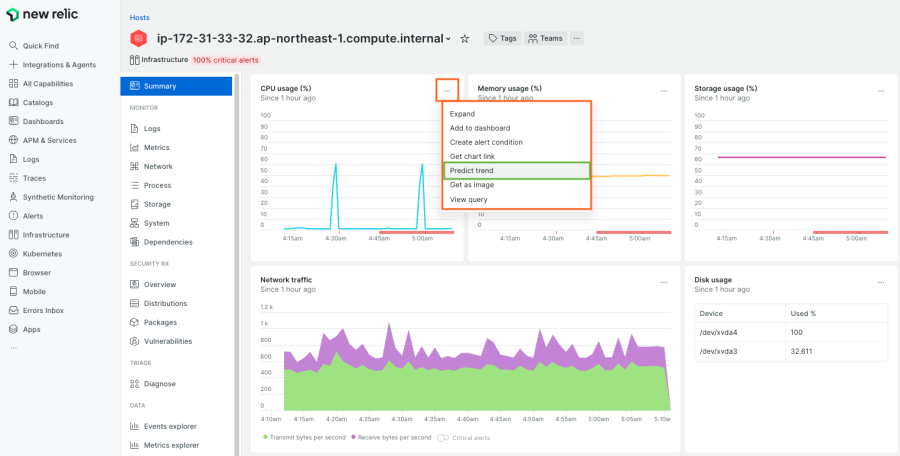
Task: Select Expand in chart menu
Action: [x=517, y=114]
